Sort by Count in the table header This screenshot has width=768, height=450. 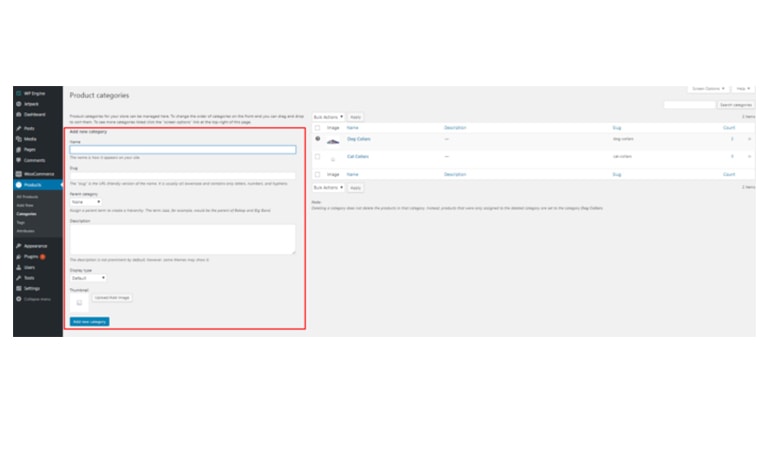729,128
